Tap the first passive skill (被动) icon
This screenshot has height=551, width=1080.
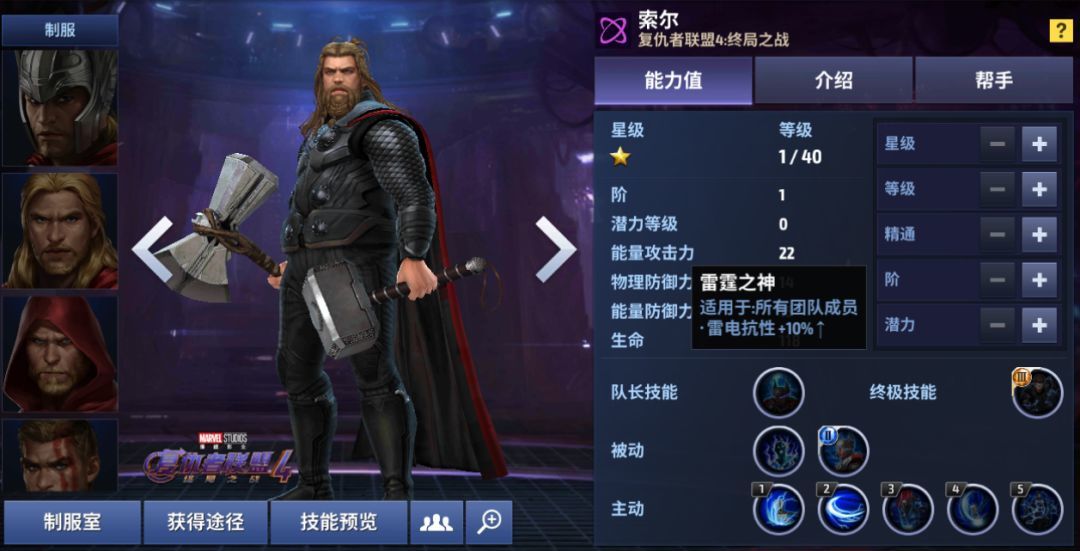778,451
